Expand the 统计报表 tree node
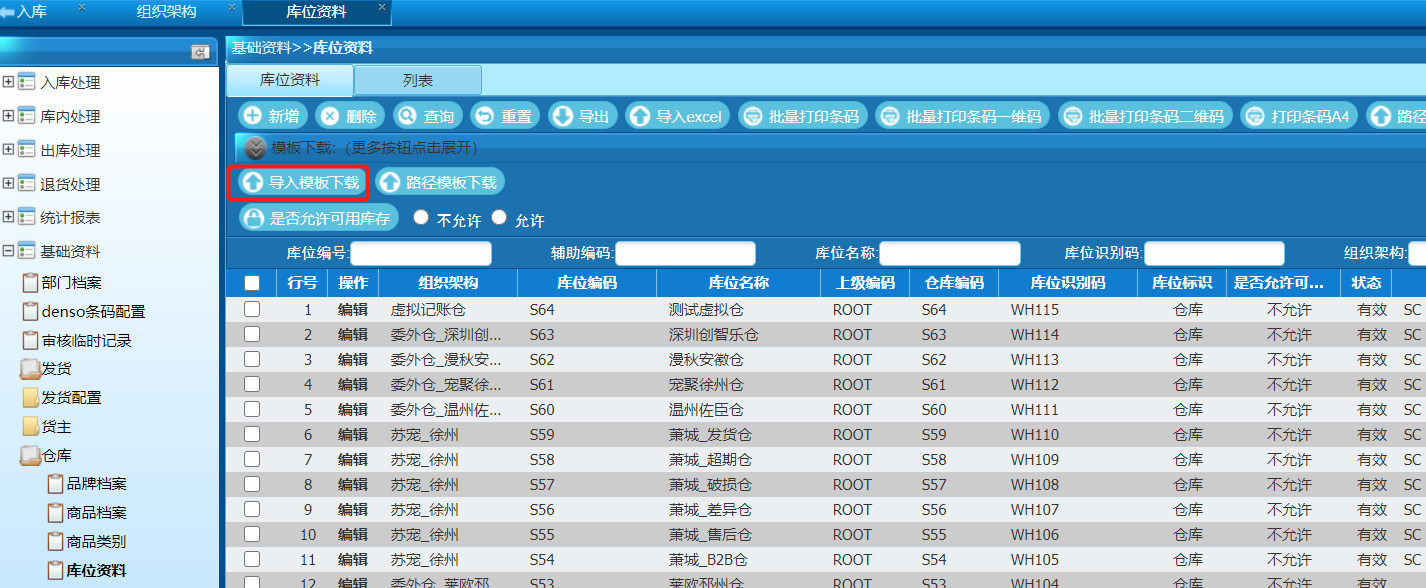 pyautogui.click(x=8, y=217)
